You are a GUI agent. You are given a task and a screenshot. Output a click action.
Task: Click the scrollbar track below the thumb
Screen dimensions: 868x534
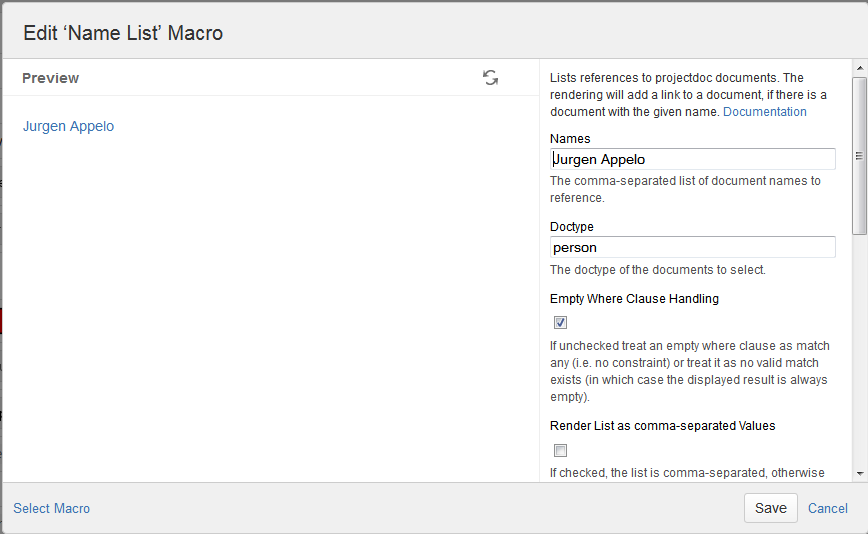[858, 350]
